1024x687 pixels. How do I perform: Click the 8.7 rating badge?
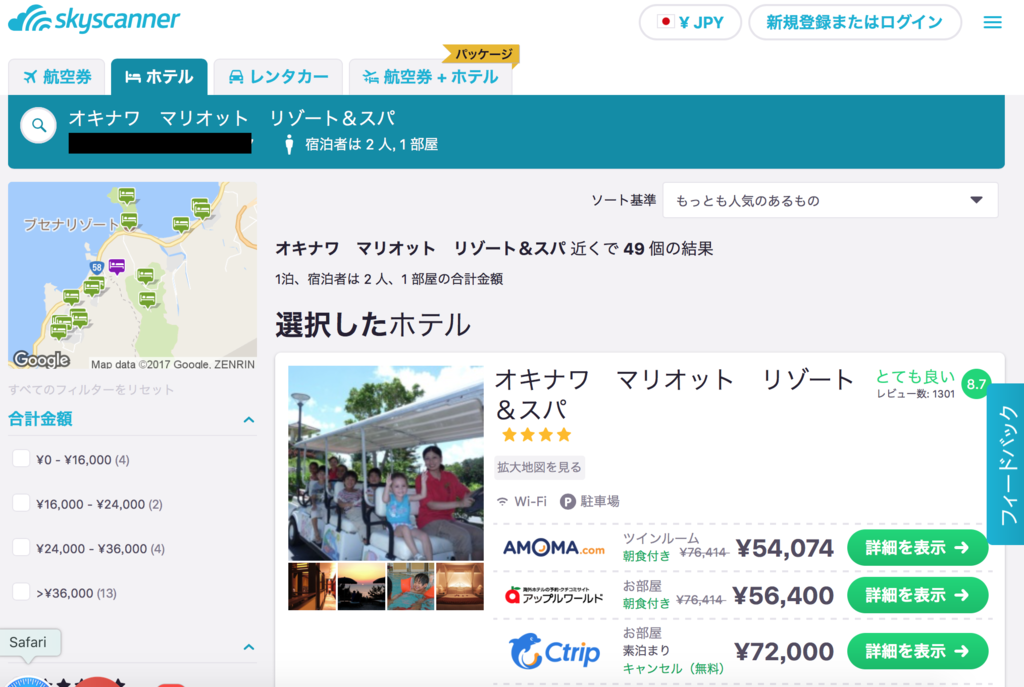976,385
